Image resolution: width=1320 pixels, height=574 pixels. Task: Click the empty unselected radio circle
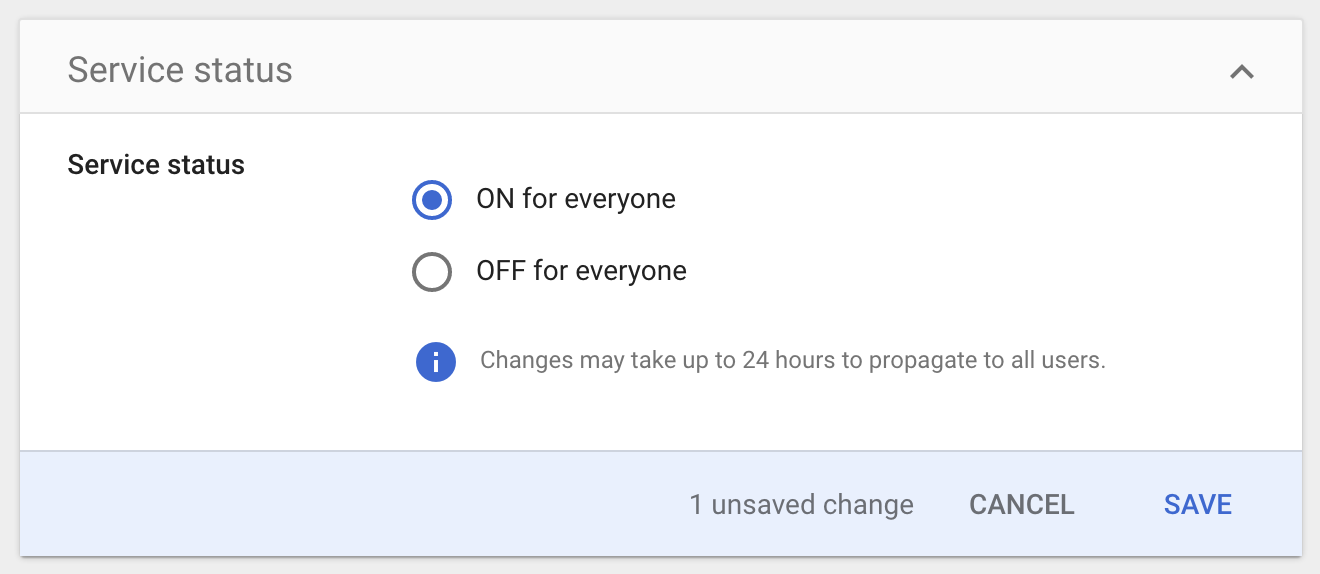click(432, 272)
